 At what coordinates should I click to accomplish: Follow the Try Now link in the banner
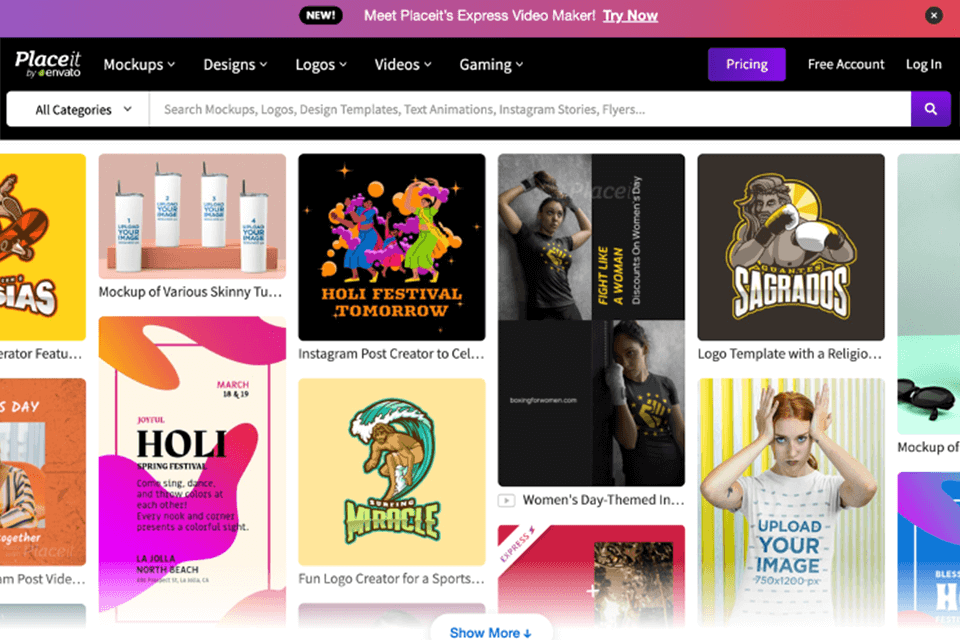[630, 15]
